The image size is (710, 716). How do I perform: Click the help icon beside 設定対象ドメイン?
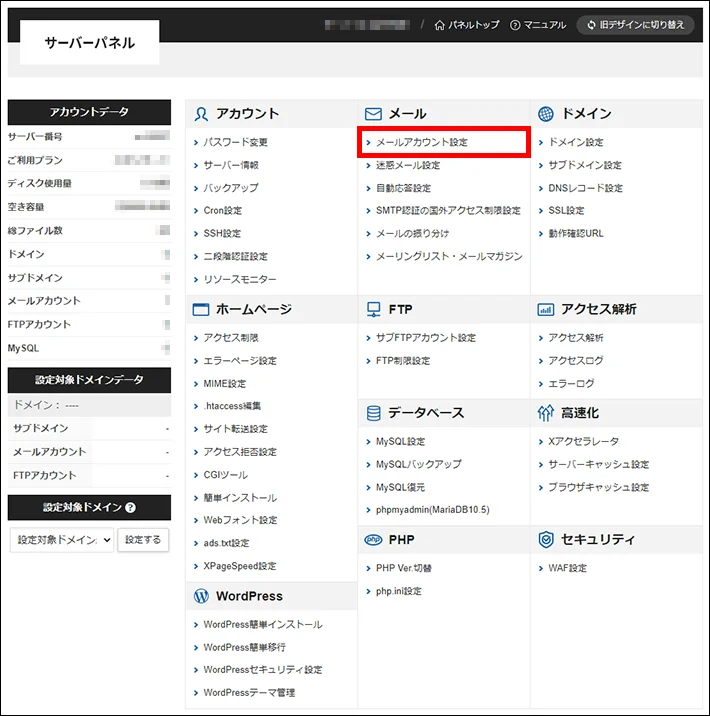coord(130,507)
